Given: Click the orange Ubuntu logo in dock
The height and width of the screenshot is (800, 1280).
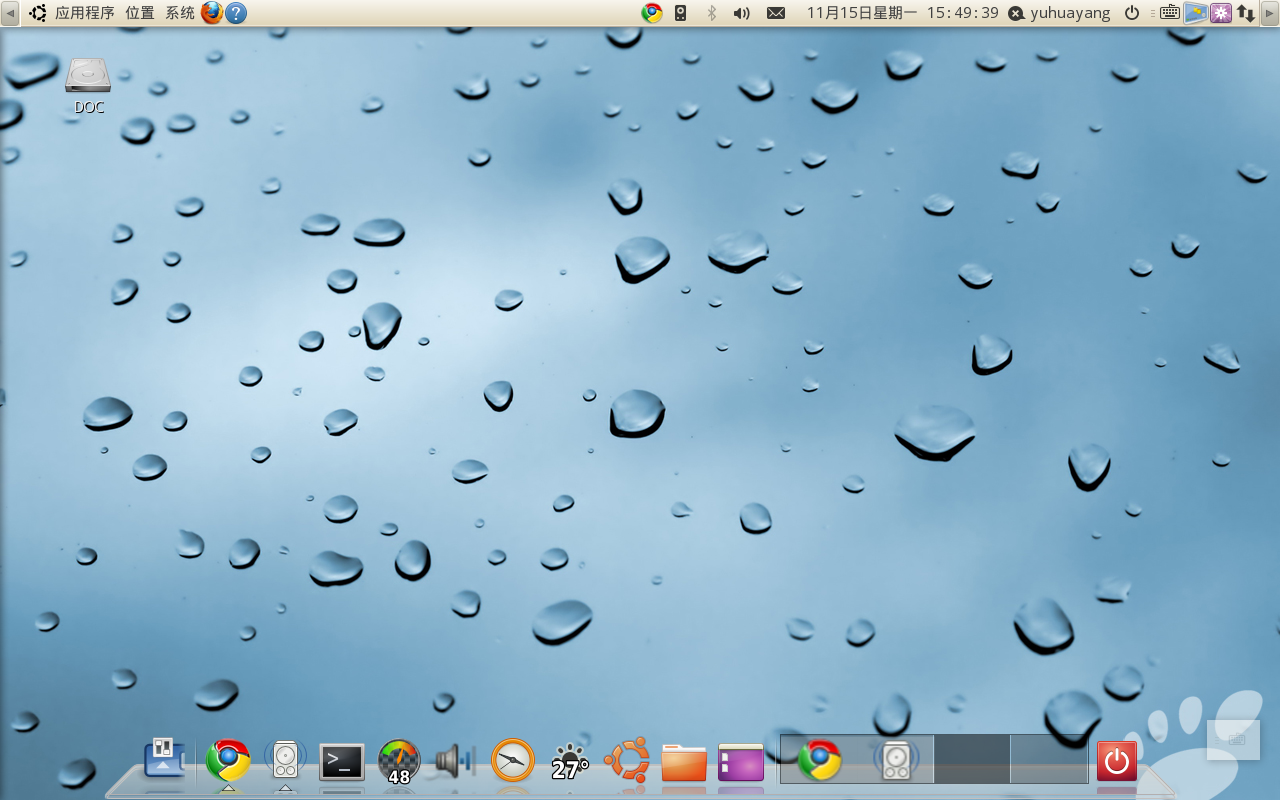Looking at the screenshot, I should point(627,760).
